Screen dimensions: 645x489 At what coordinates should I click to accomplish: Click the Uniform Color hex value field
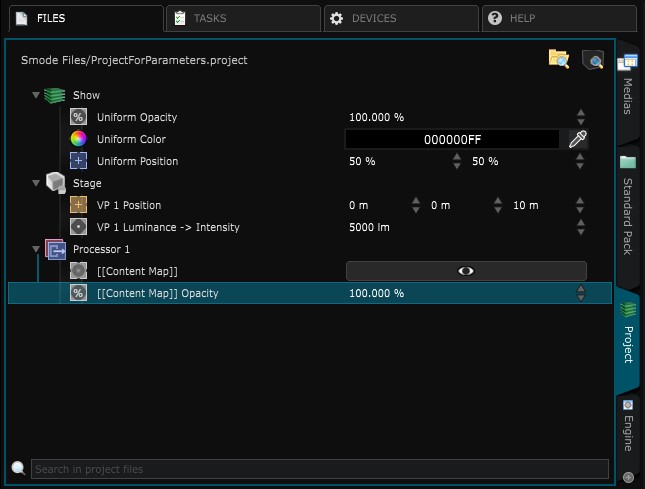pyautogui.click(x=452, y=140)
